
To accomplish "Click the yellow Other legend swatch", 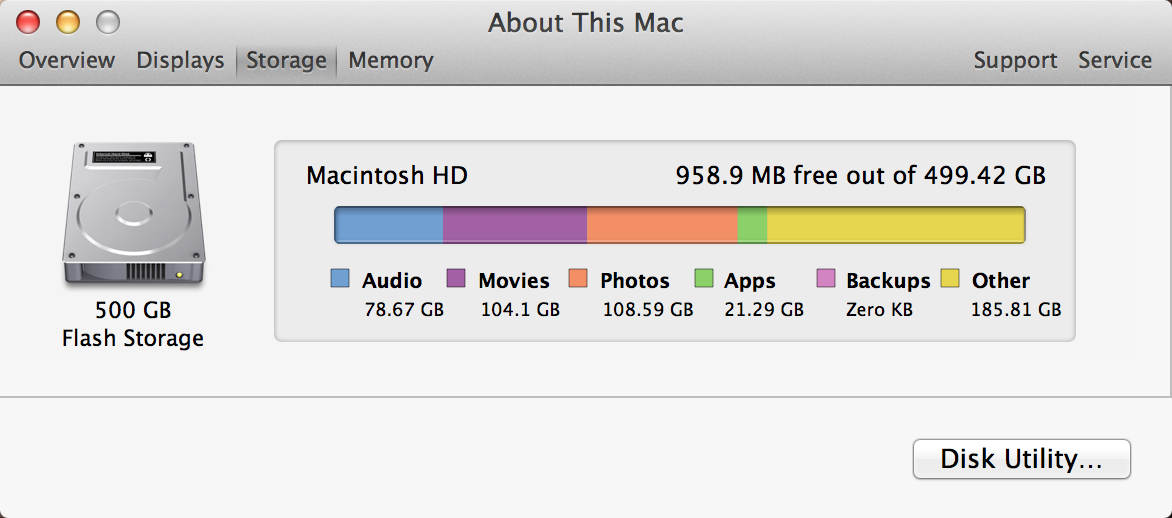I will 950,279.
